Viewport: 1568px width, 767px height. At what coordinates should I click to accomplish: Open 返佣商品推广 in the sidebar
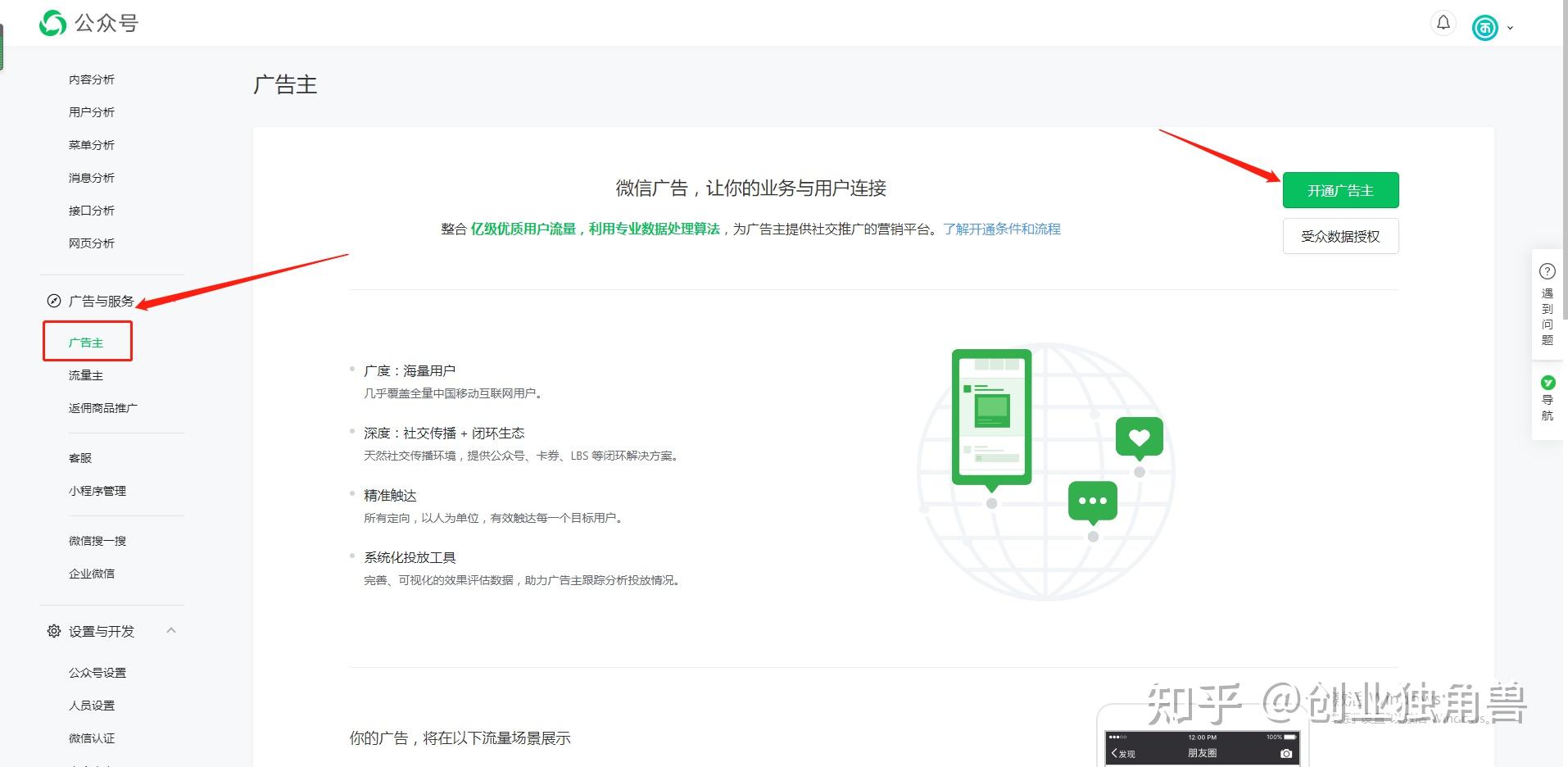coord(103,408)
